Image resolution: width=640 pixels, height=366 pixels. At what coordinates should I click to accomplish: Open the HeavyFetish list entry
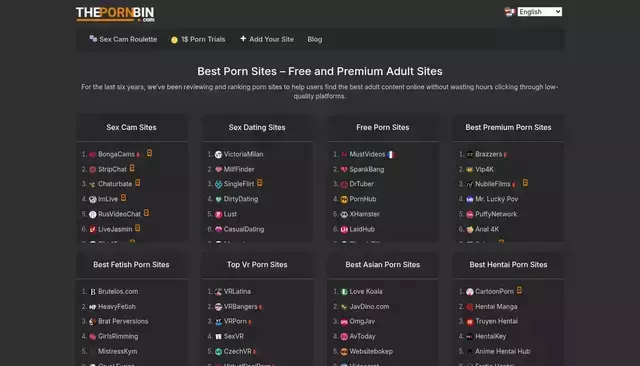click(x=117, y=306)
